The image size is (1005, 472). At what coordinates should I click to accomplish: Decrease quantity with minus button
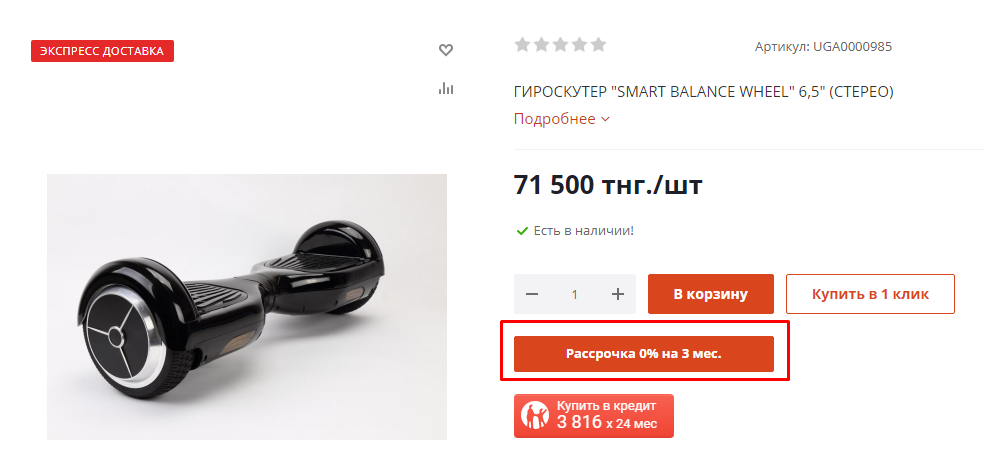(x=531, y=294)
